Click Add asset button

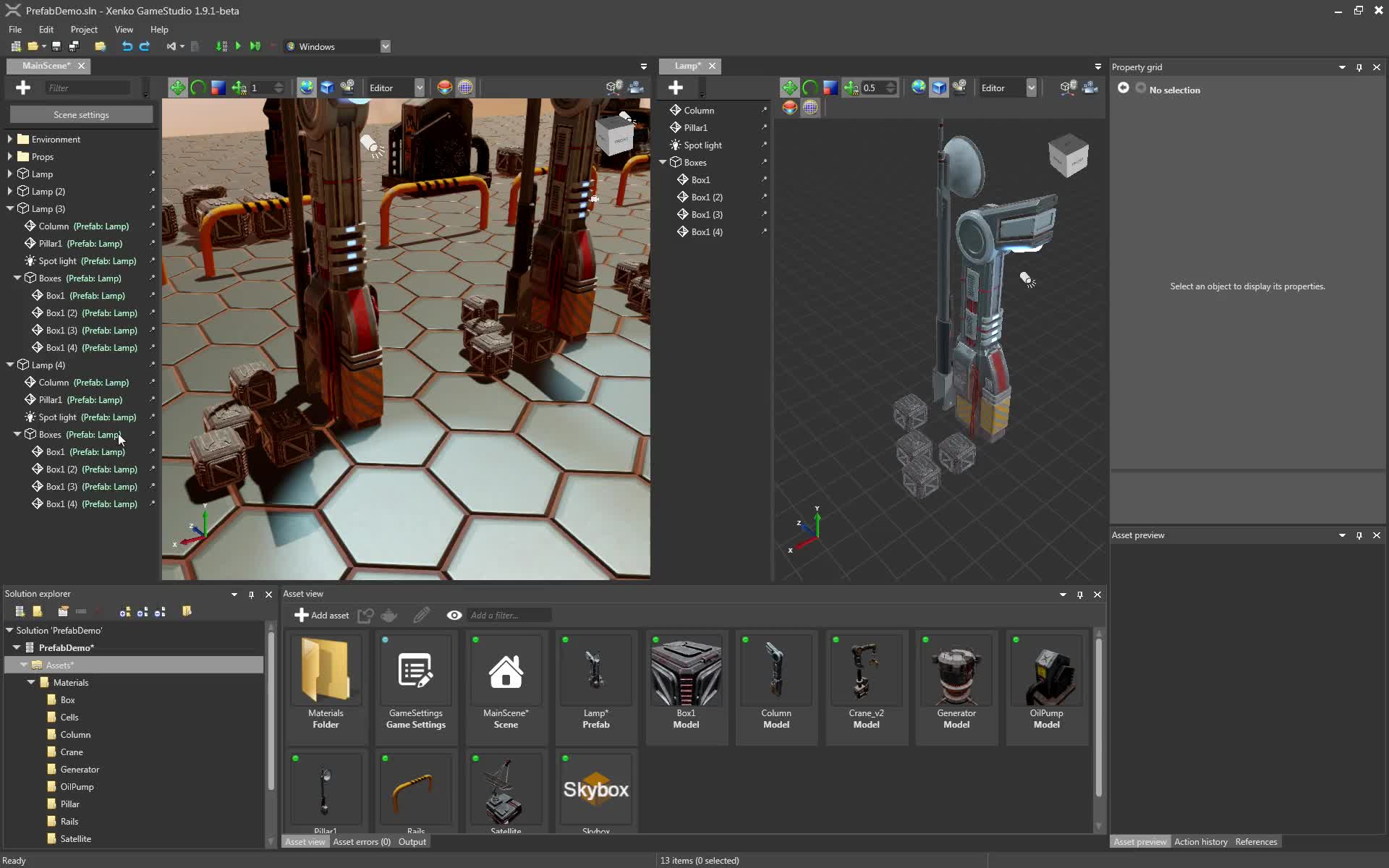click(322, 615)
